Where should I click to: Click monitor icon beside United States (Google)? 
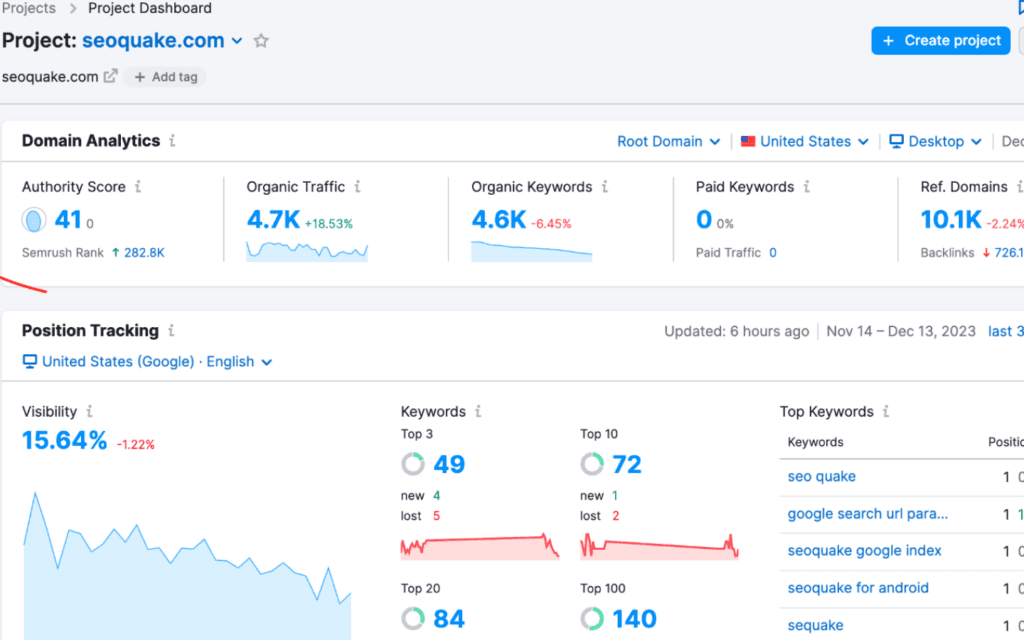click(29, 361)
